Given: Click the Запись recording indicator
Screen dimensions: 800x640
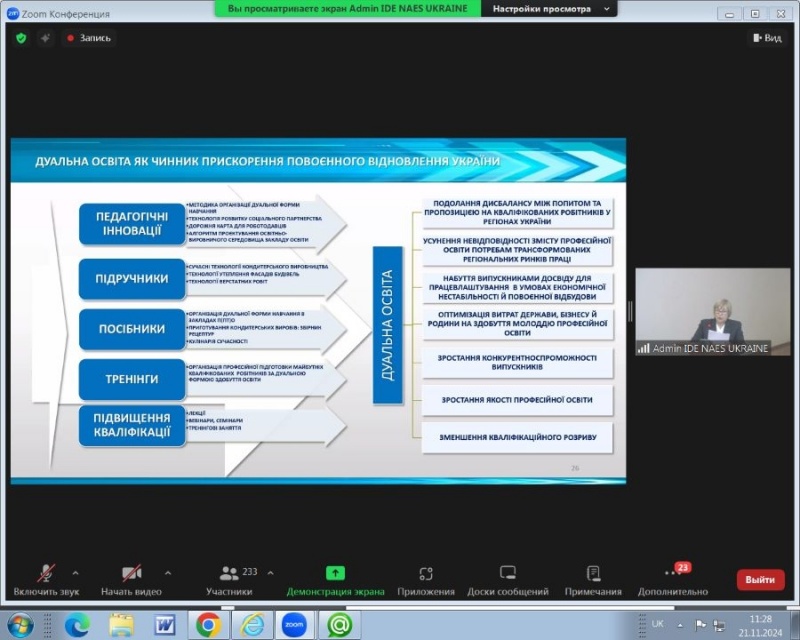Looking at the screenshot, I should tap(88, 38).
